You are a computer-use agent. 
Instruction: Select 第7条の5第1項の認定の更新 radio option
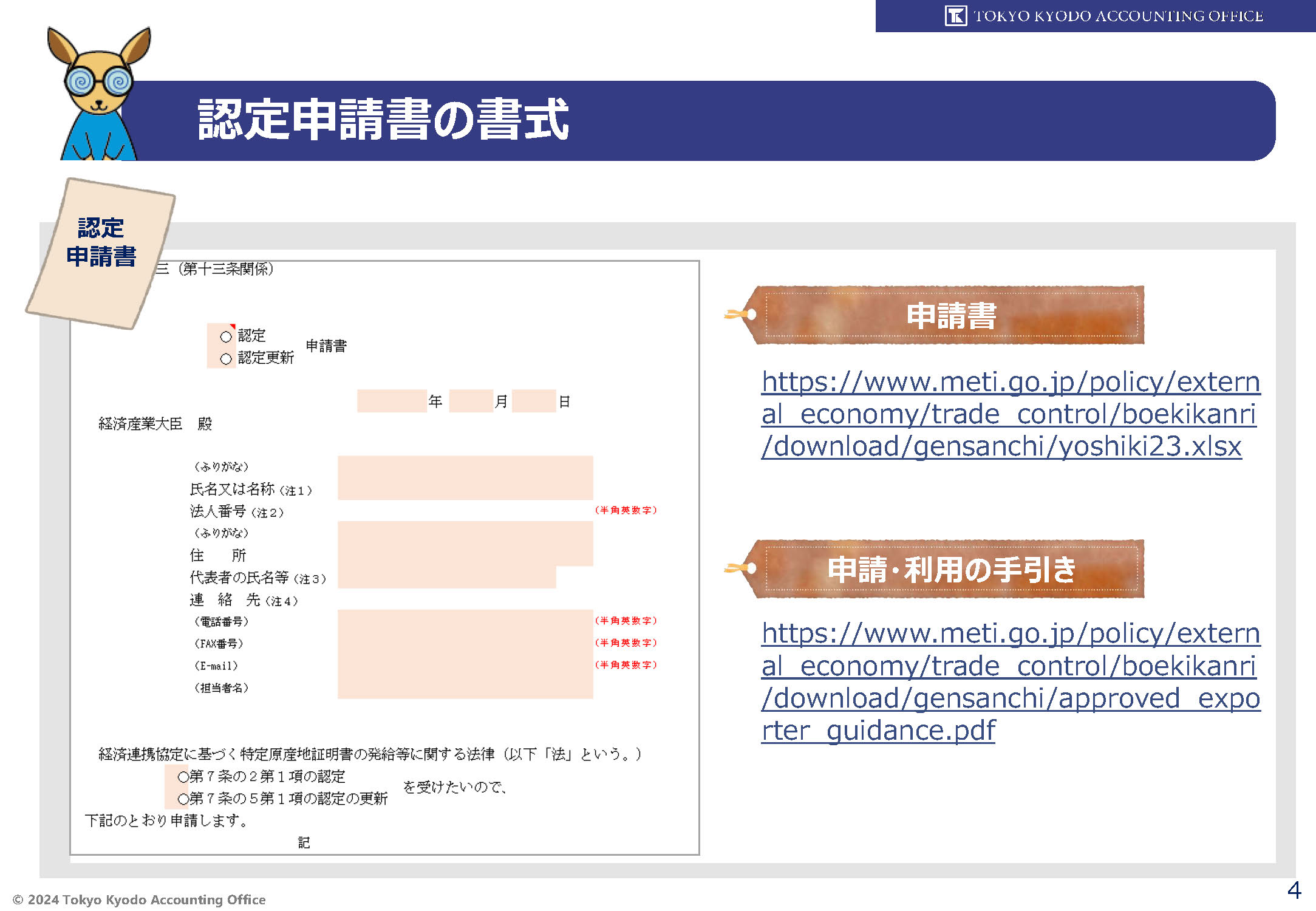coord(183,799)
